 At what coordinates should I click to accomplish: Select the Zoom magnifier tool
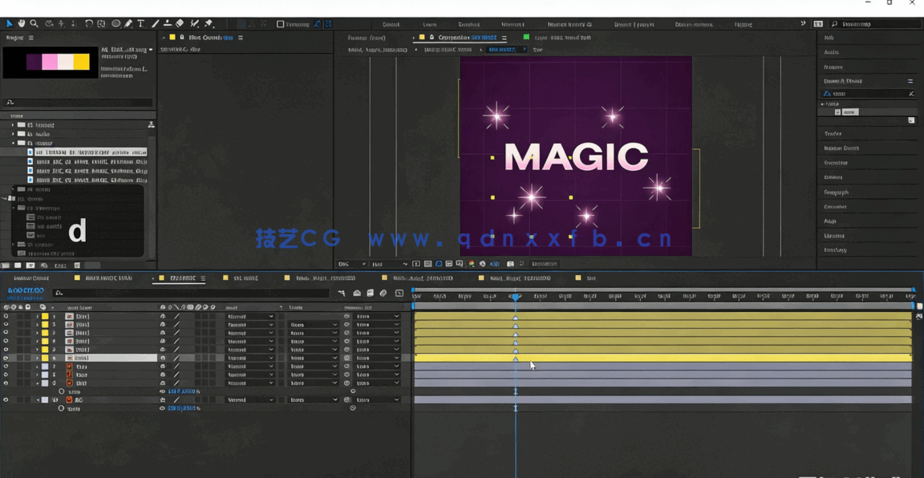coord(34,23)
